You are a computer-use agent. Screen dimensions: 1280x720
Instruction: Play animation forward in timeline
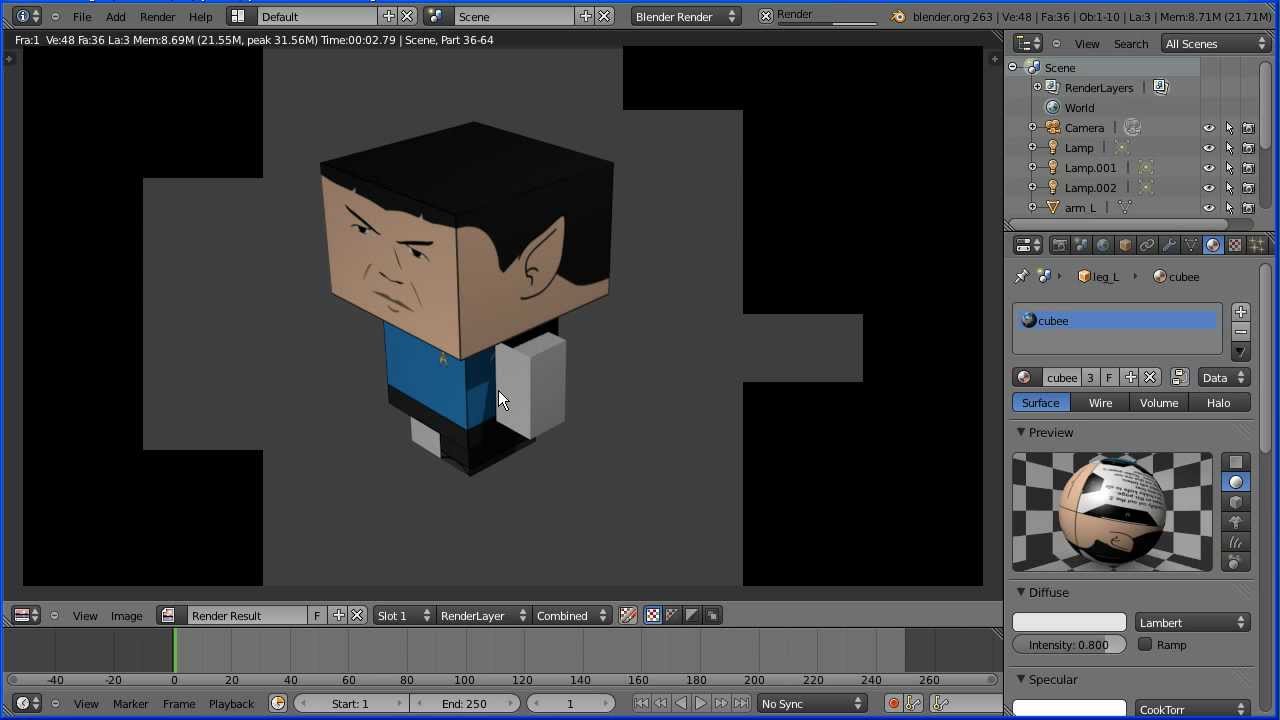[701, 704]
